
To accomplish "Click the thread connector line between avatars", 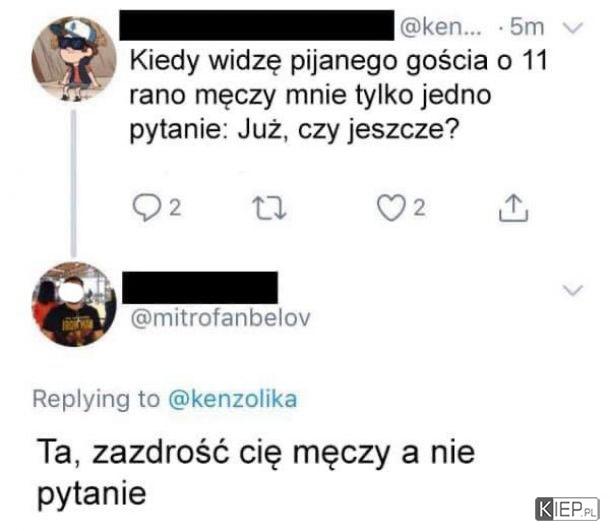I will coord(74,183).
